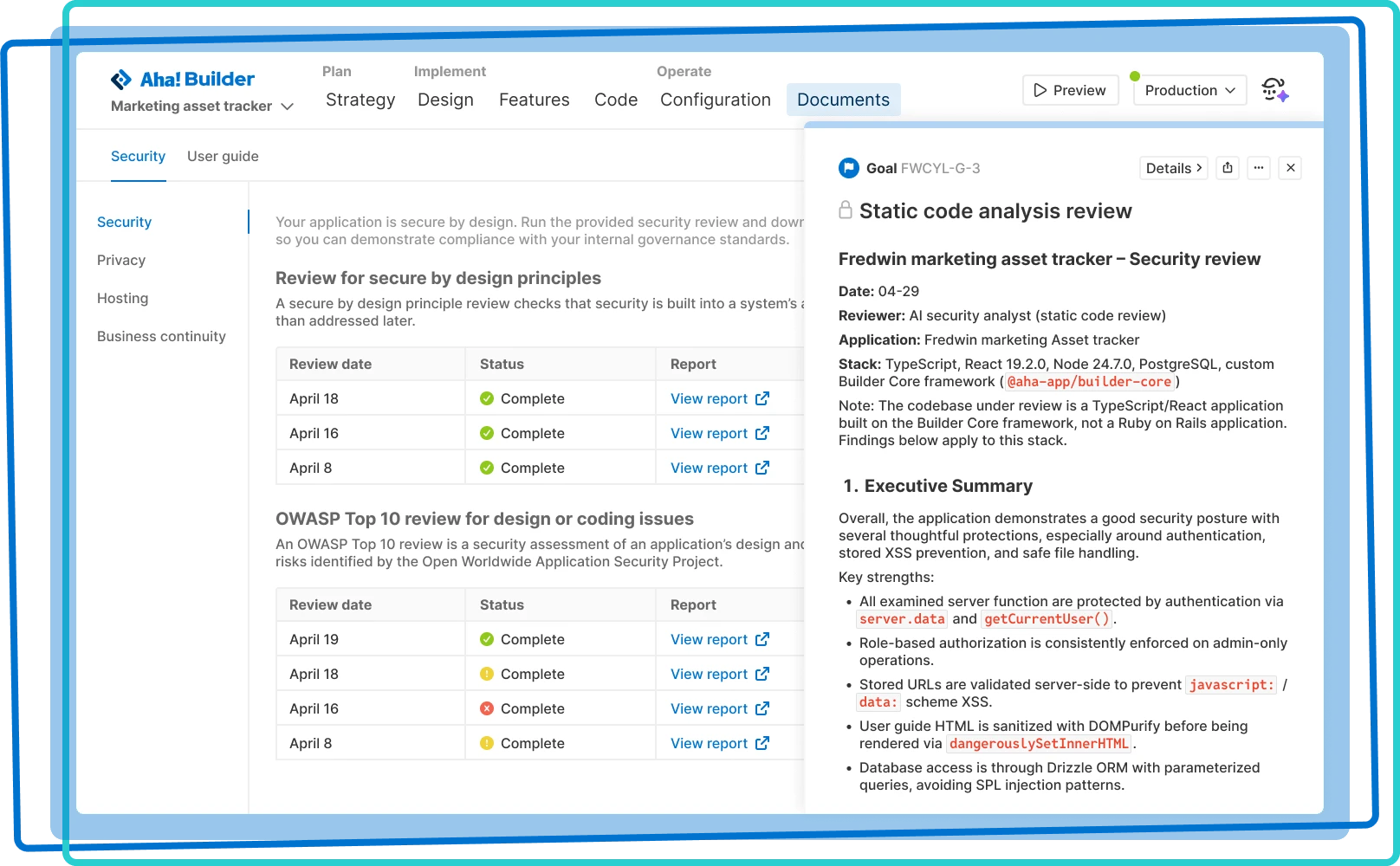The image size is (1400, 866).
Task: Click yellow warning icon for OWASP April 18
Action: tap(487, 674)
